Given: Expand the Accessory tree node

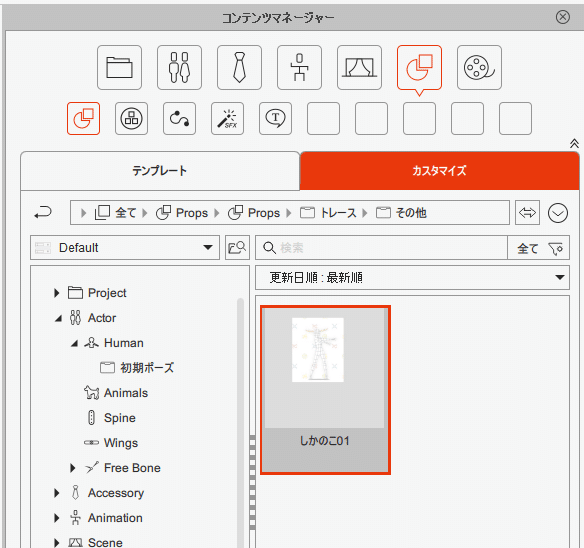Looking at the screenshot, I should pyautogui.click(x=57, y=493).
